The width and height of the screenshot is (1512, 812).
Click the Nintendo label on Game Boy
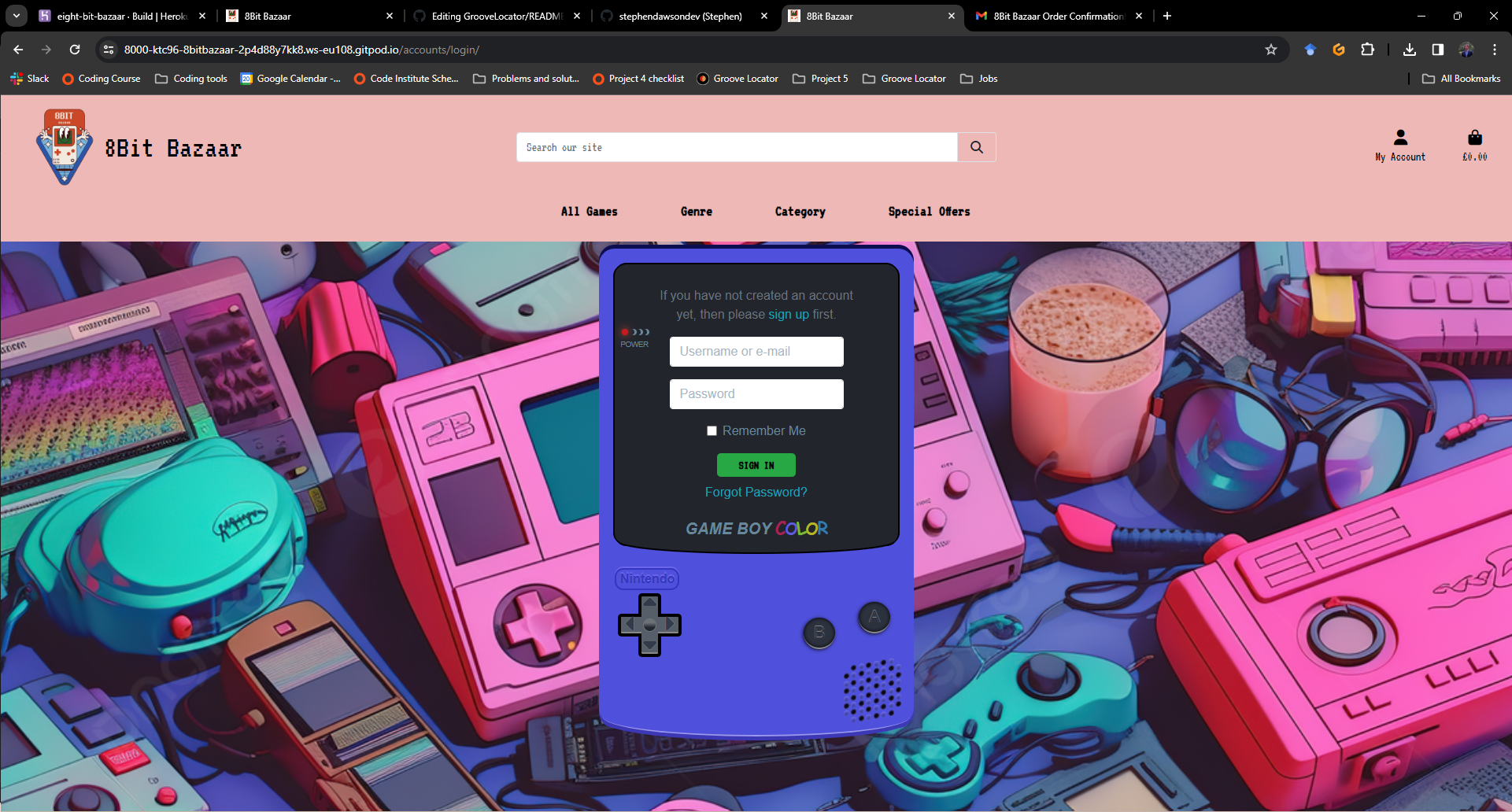[x=647, y=578]
